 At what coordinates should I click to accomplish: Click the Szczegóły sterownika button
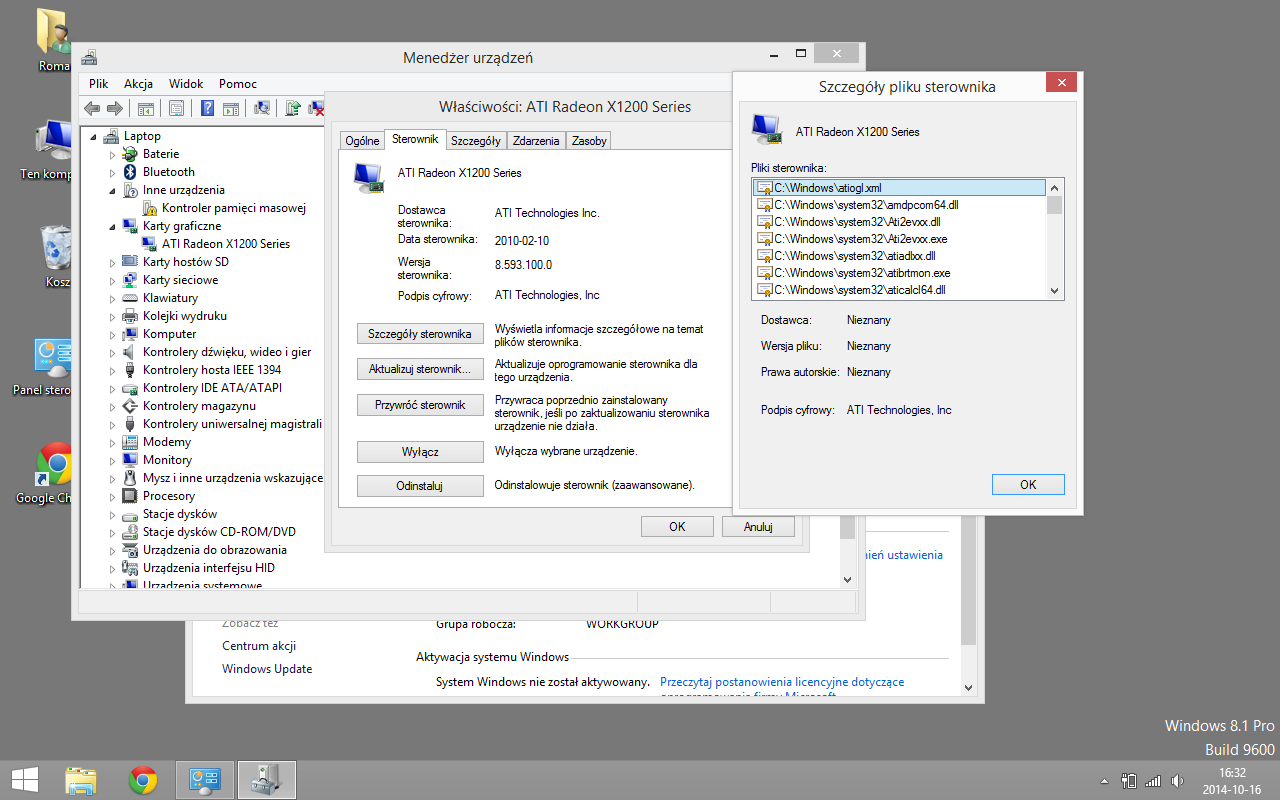pos(420,333)
